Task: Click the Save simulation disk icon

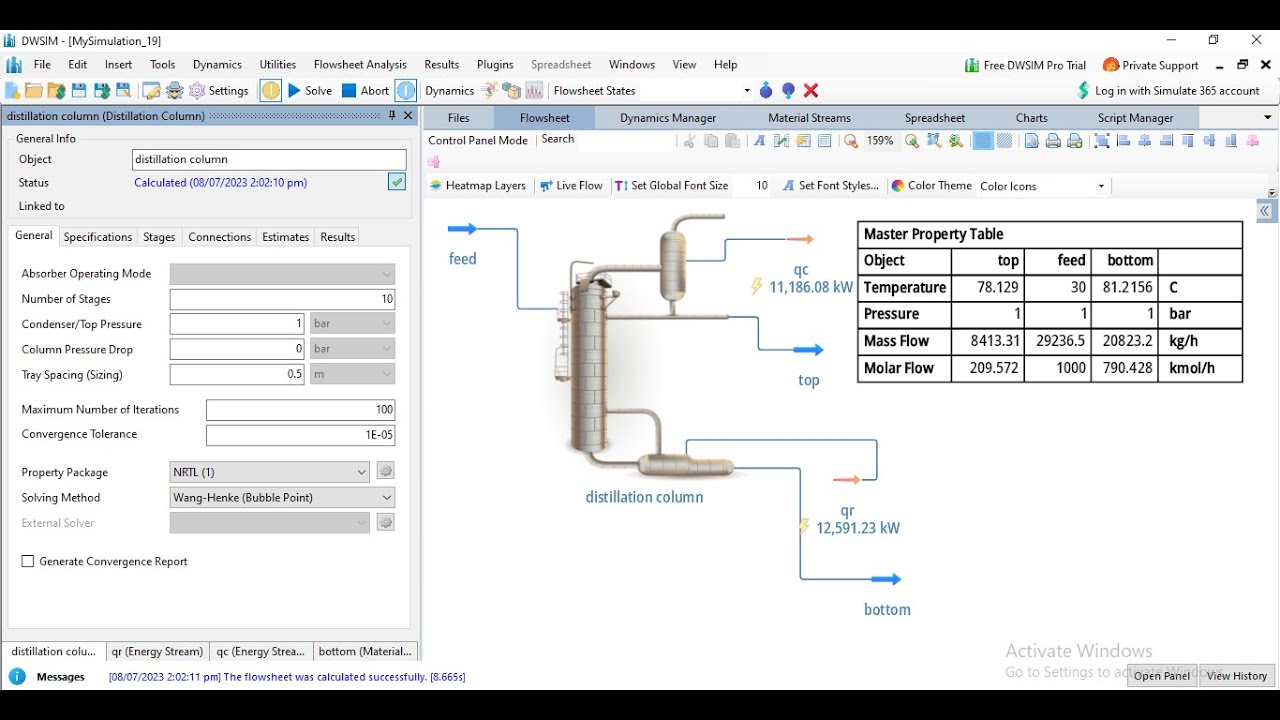Action: pos(79,91)
